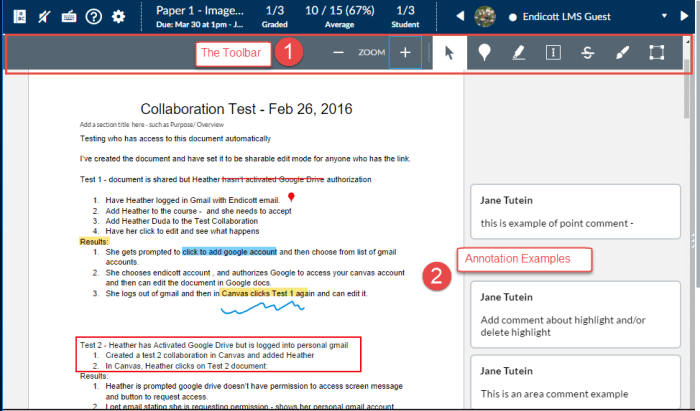Click 'Created a test 2 collaboration in Canvas' line
This screenshot has width=700, height=411.
[x=210, y=355]
